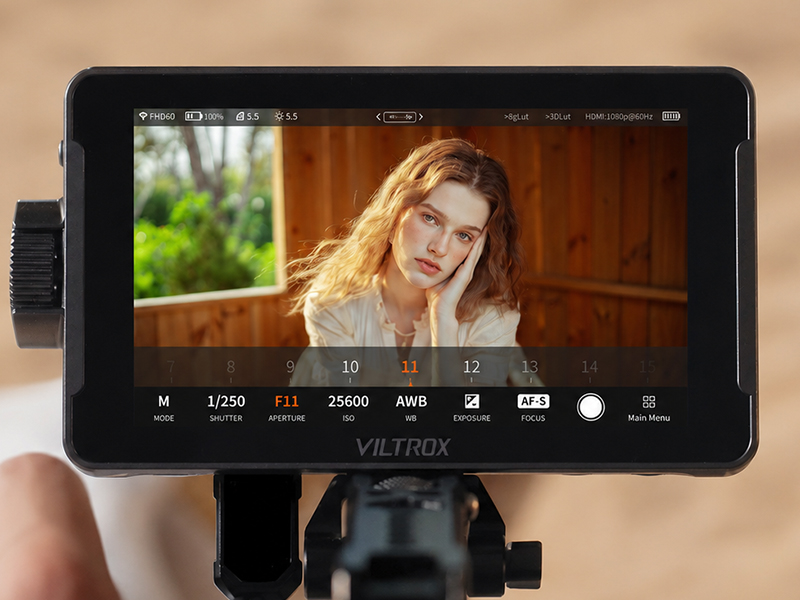Select value 8 on aperture scale
800x600 pixels.
click(x=231, y=367)
